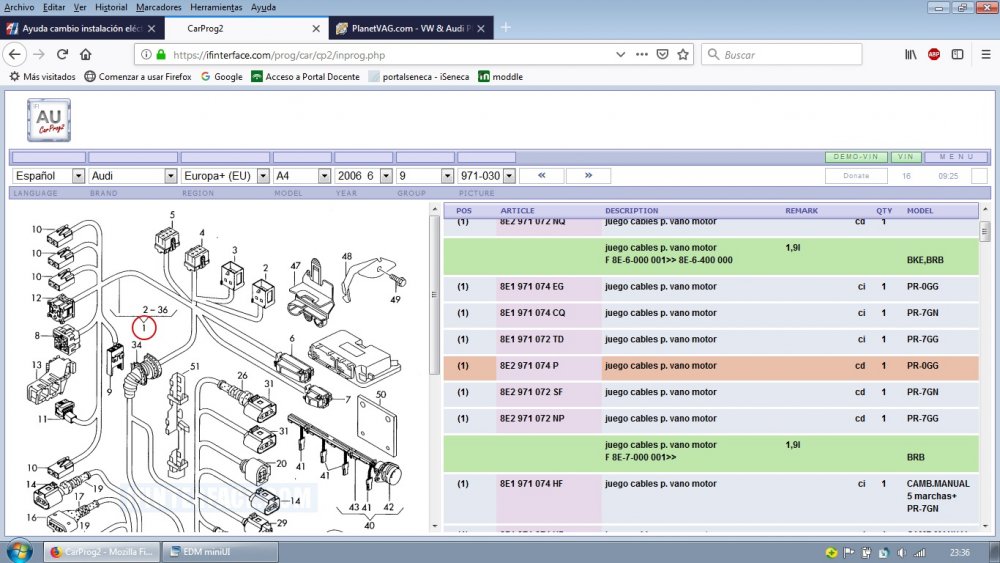Click diagram panel vertical scrollbar

(x=434, y=295)
